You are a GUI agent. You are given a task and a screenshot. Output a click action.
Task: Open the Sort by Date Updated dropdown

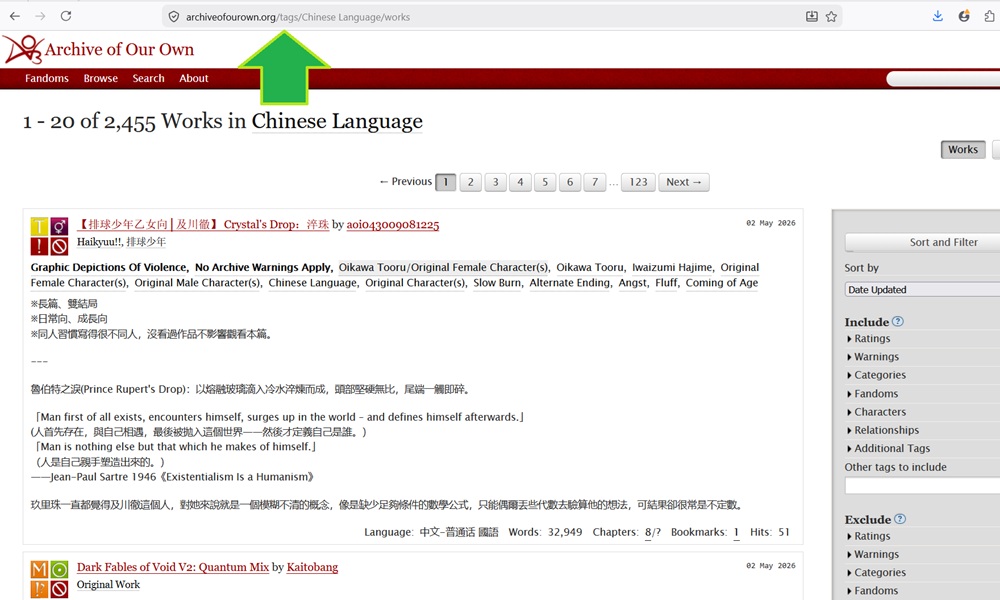pyautogui.click(x=922, y=289)
